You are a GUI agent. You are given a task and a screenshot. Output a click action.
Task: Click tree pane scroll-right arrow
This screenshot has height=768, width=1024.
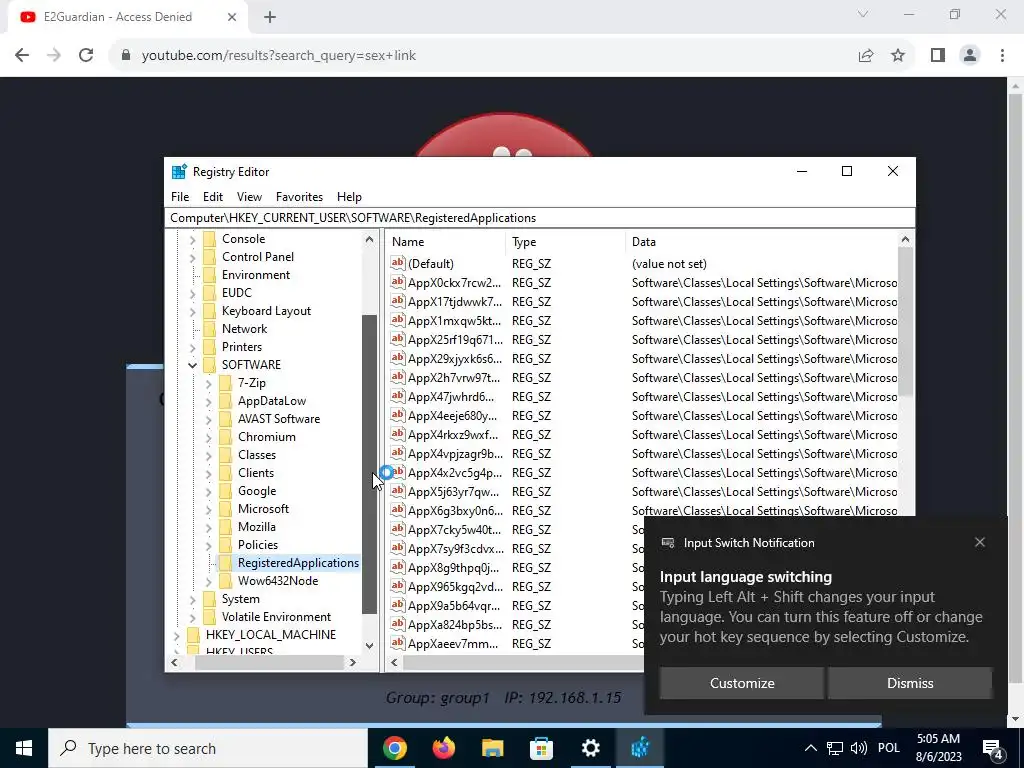pyautogui.click(x=353, y=662)
